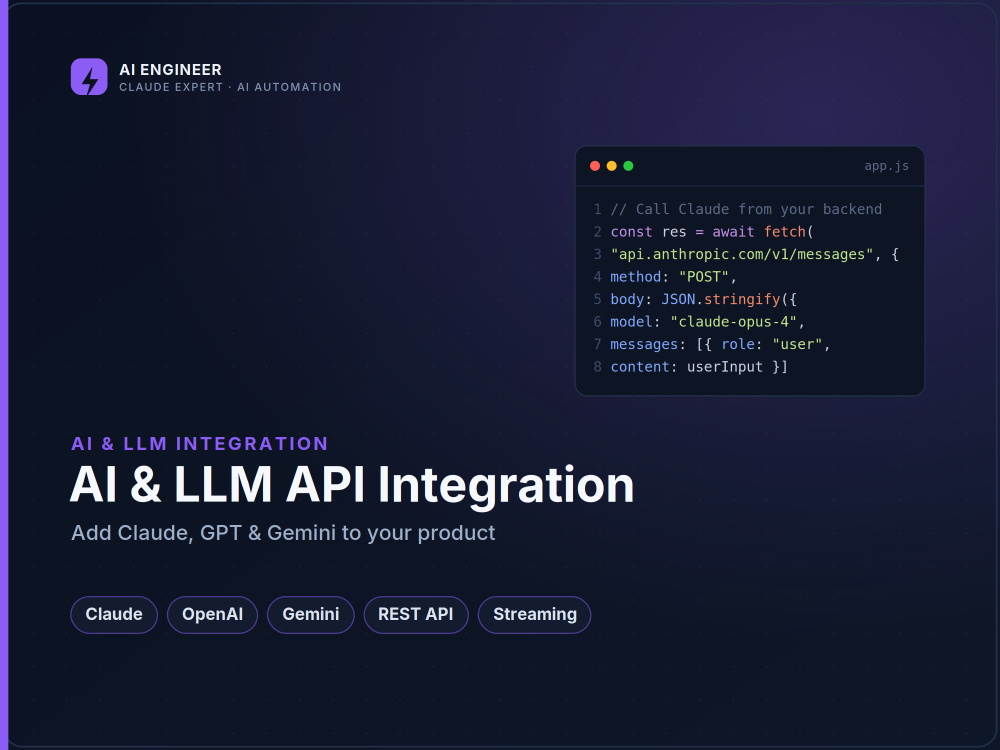Click the comment line Call Claude from your backend
This screenshot has height=750, width=1000.
click(x=746, y=209)
